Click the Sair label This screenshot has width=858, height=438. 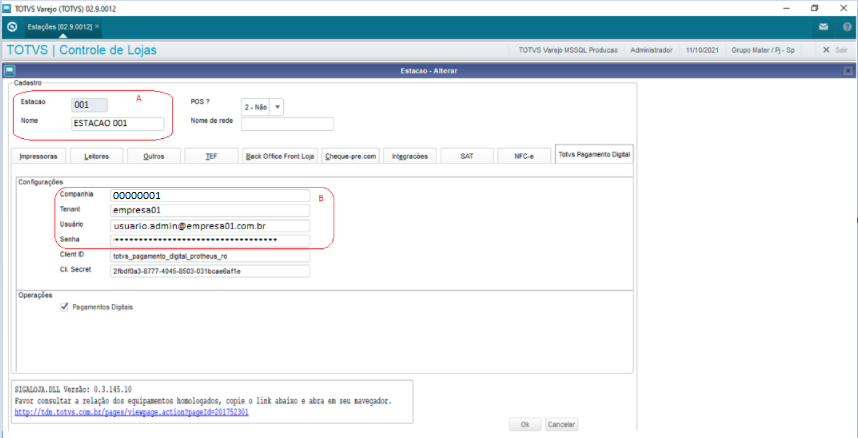point(841,50)
